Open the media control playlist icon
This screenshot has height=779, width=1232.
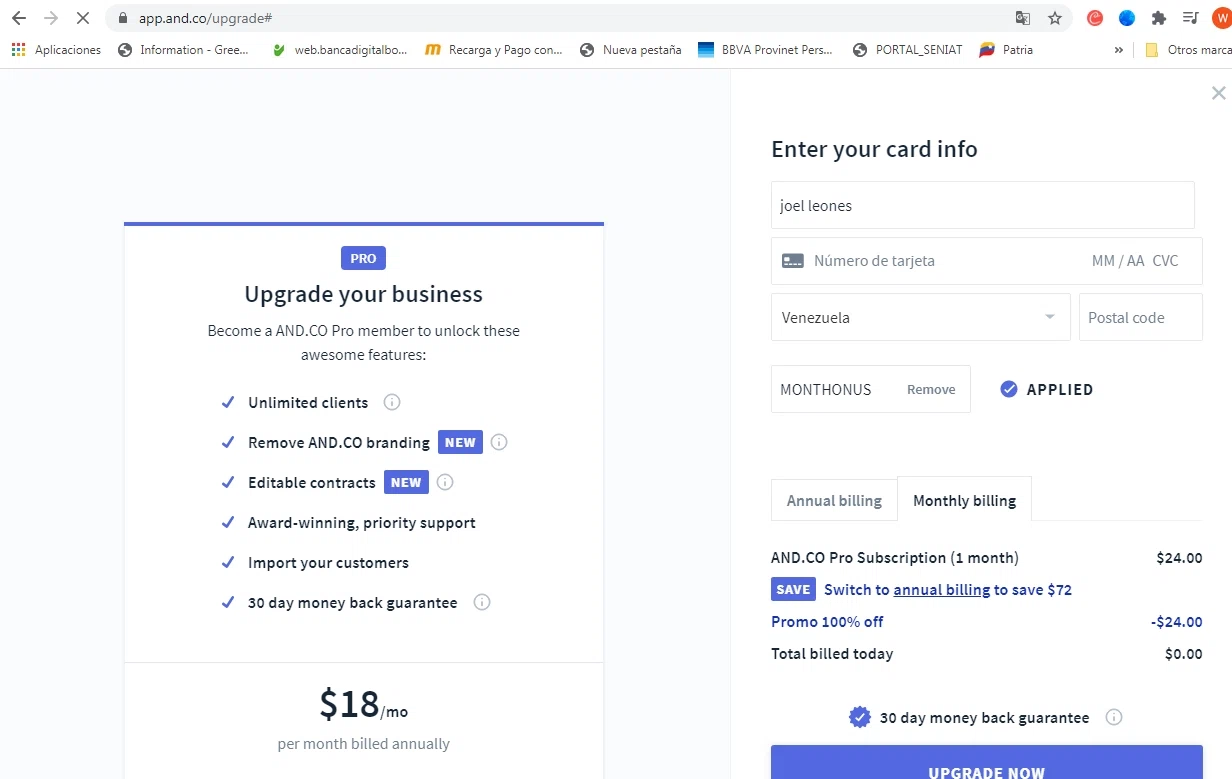(1190, 18)
